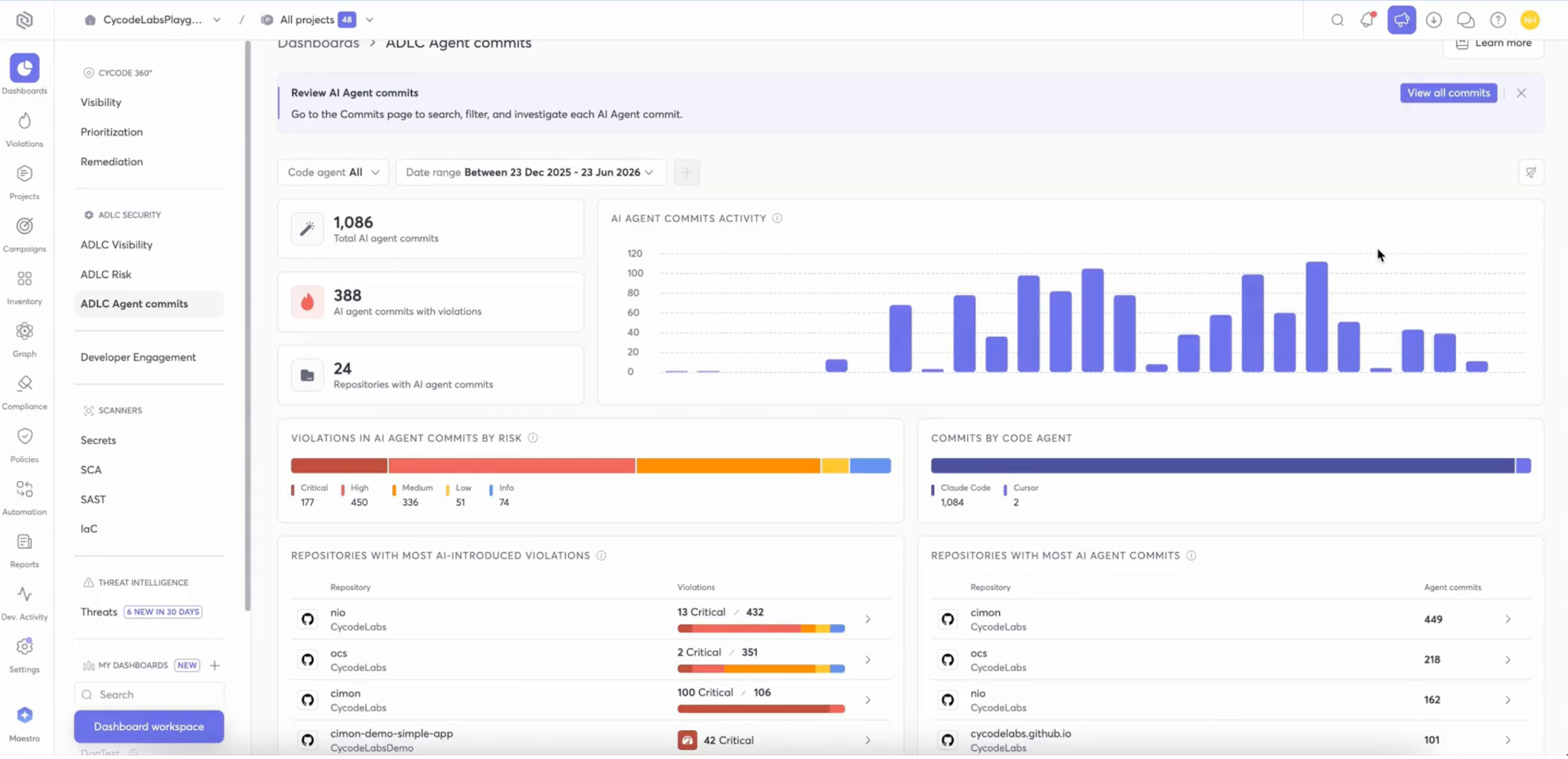This screenshot has height=759, width=1568.
Task: Open ADLC Risk page
Action: (x=106, y=274)
